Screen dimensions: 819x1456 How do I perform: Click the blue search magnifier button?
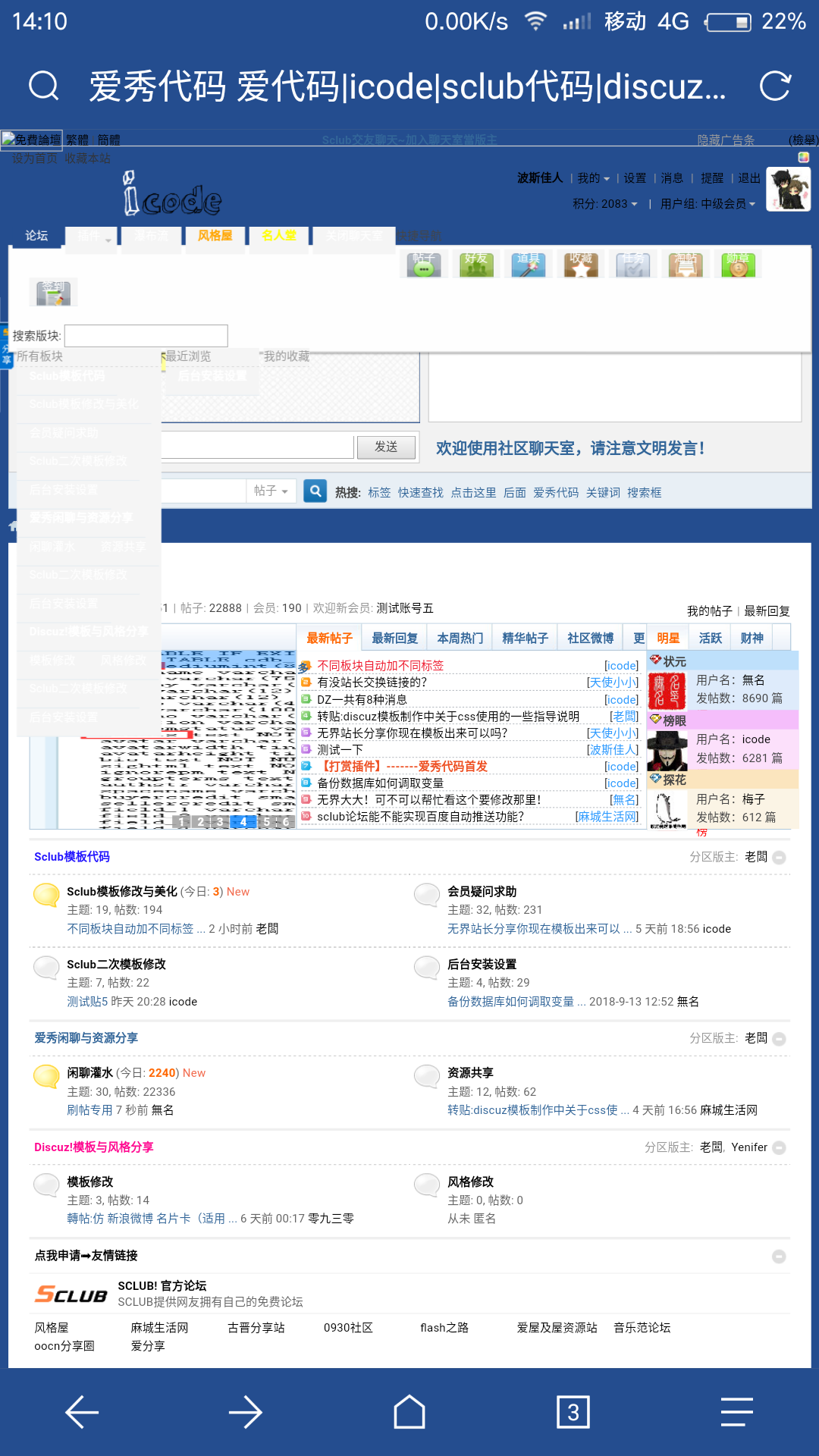[x=315, y=491]
